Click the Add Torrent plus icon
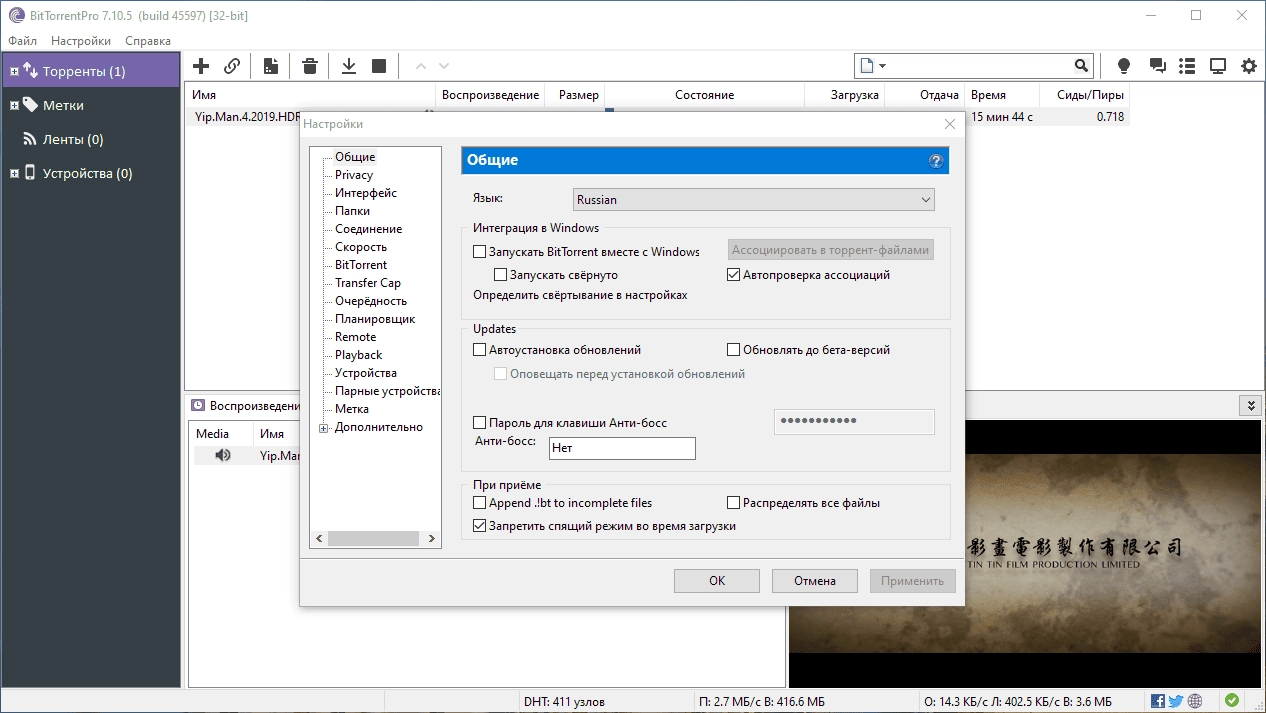1266x713 pixels. [x=201, y=66]
